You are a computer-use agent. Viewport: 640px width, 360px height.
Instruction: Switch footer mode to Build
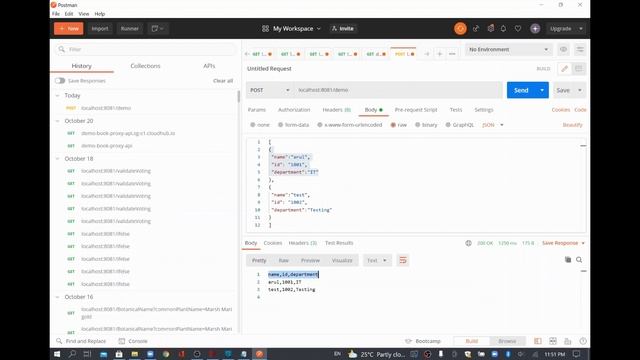(471, 341)
